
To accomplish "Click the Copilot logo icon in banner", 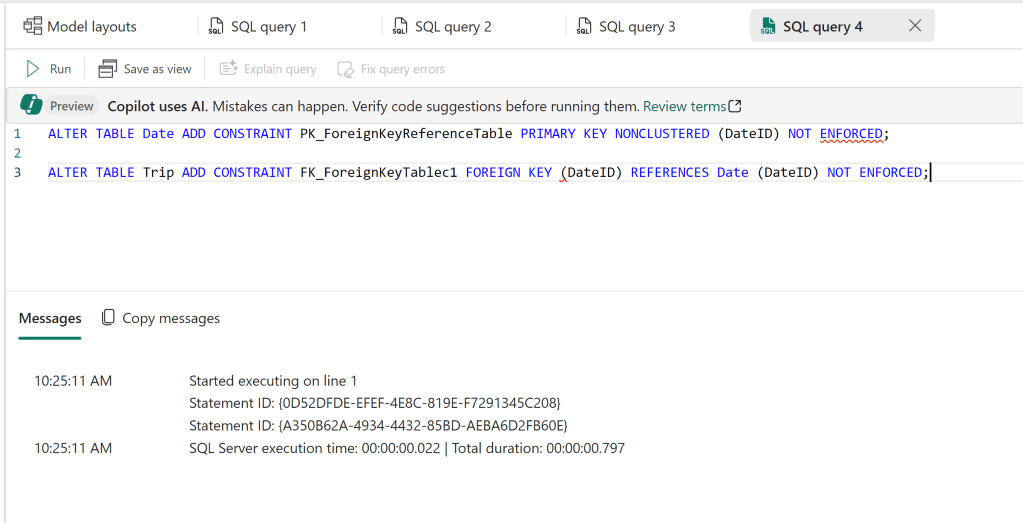I will click(31, 106).
